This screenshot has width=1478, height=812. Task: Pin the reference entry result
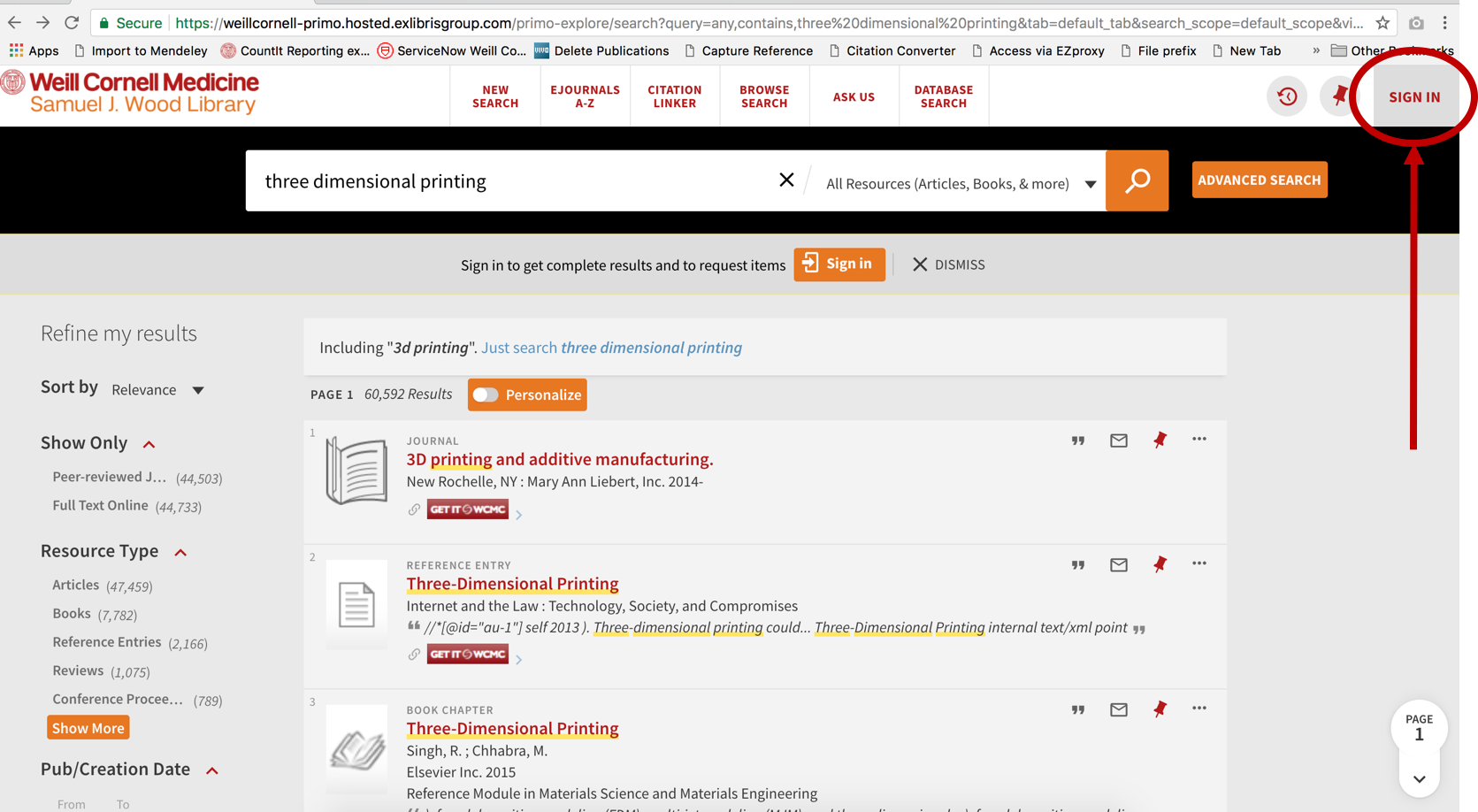1160,564
